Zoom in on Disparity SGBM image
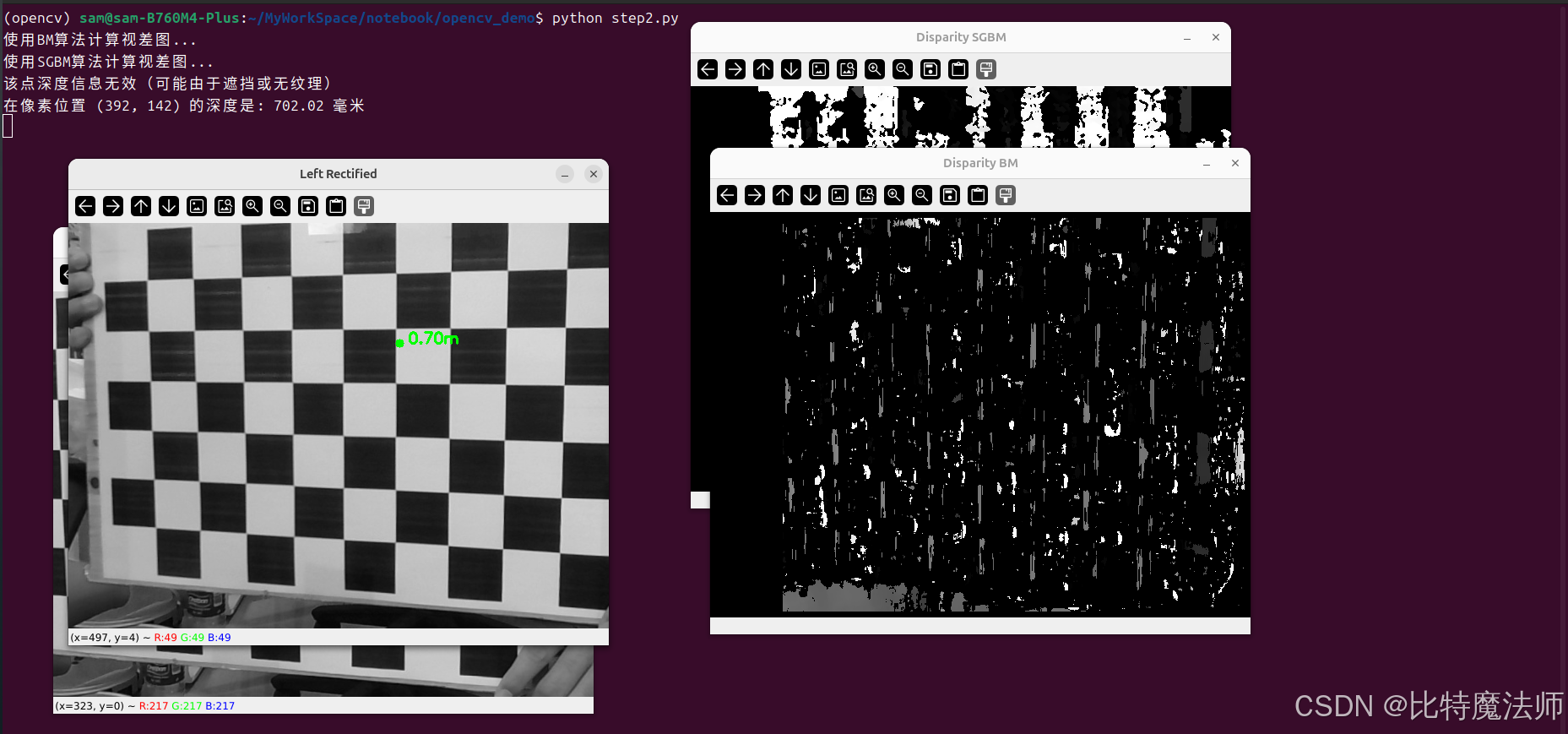Screen dimensions: 1568x734 click(875, 69)
